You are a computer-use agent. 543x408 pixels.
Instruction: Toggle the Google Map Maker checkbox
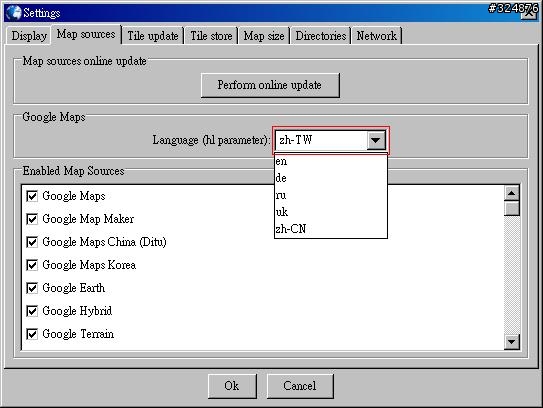[32, 219]
